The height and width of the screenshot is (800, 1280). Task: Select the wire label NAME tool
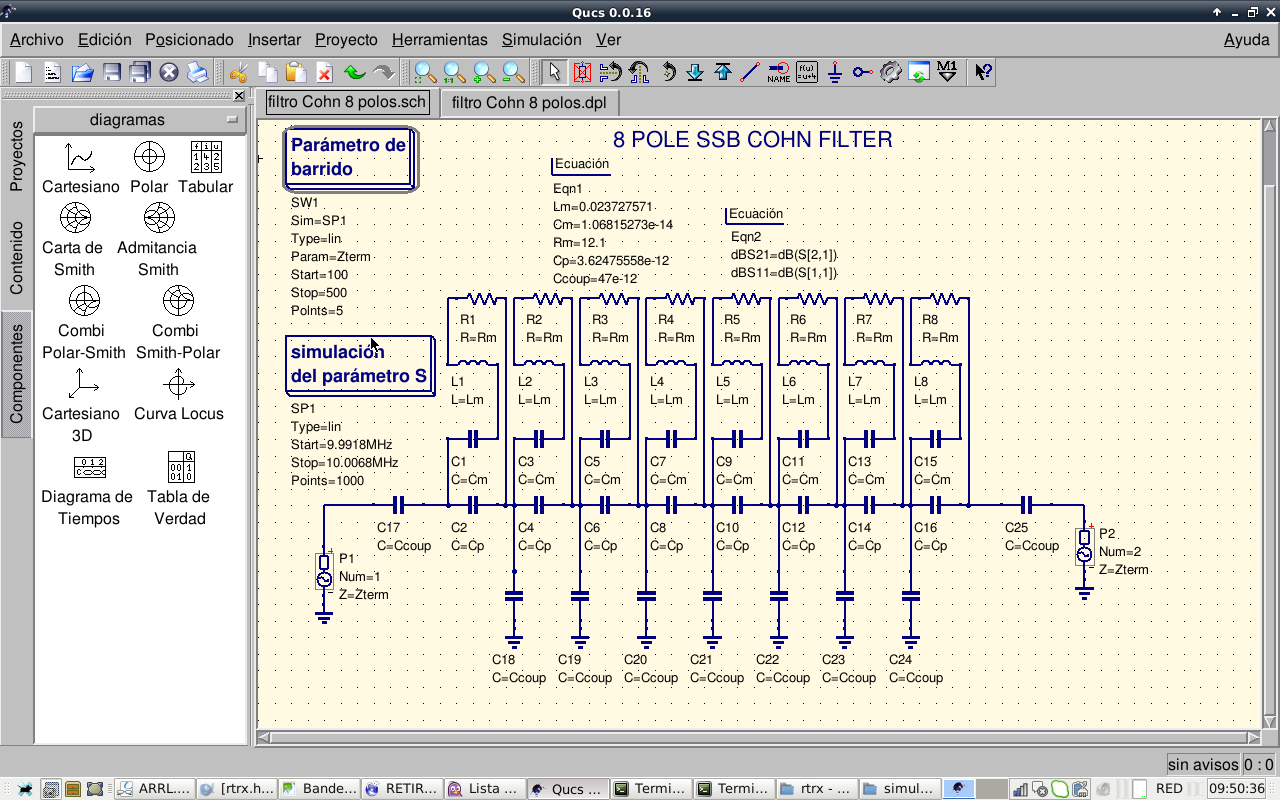click(x=778, y=72)
